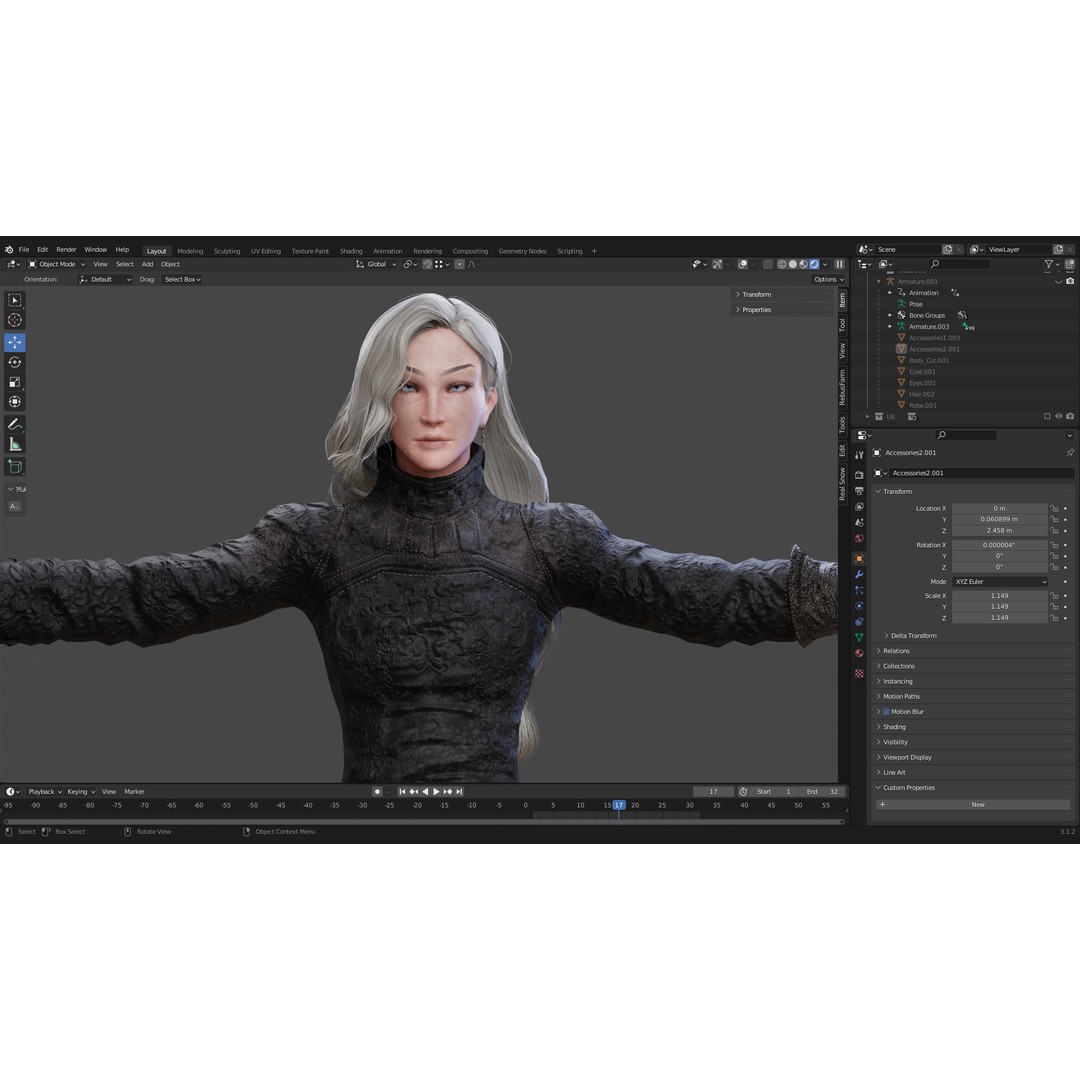Select the combined Transform tool
The width and height of the screenshot is (1080, 1080).
click(x=14, y=402)
